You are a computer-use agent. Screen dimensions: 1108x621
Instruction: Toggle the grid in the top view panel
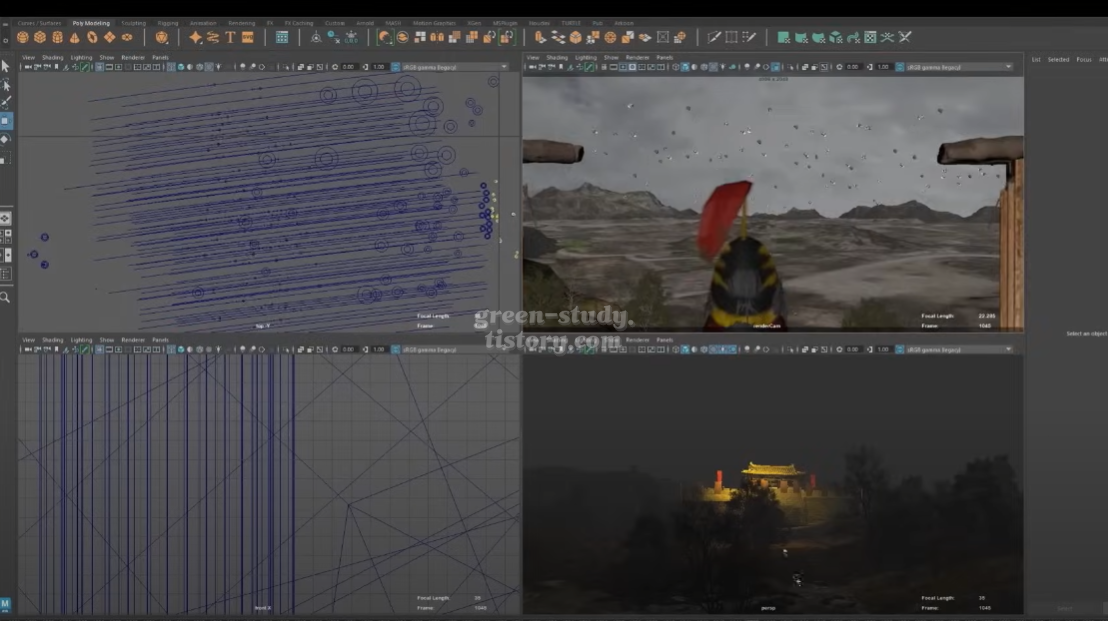pos(100,67)
